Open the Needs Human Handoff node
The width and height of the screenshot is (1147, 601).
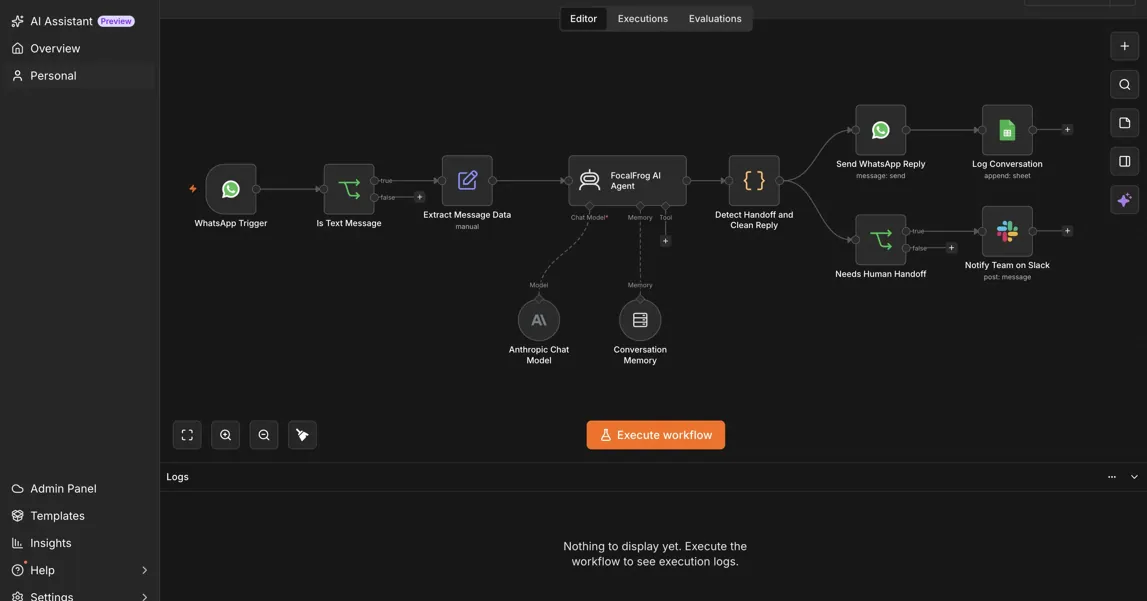click(880, 239)
